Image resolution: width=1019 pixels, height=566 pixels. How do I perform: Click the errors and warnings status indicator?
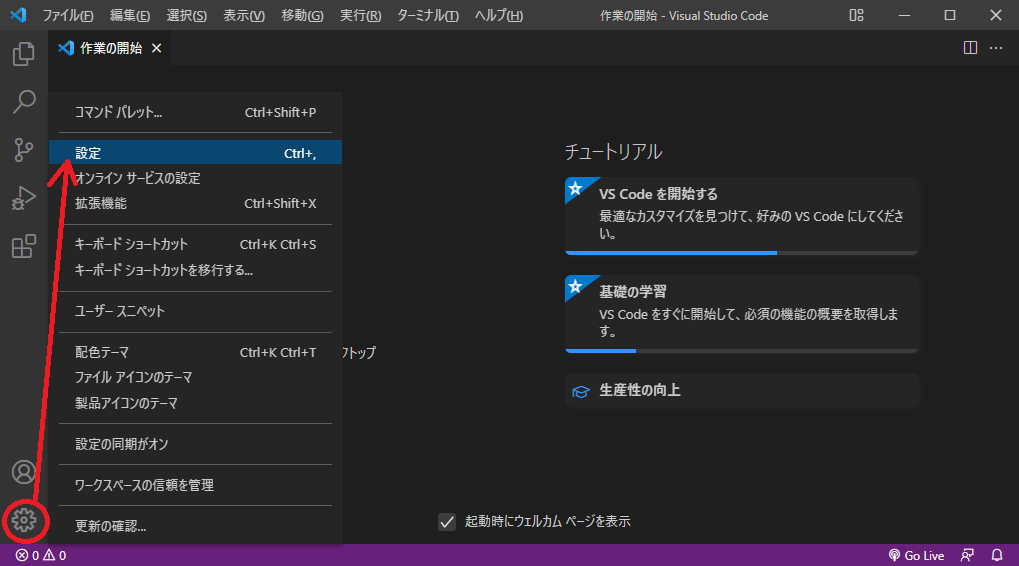tap(41, 556)
